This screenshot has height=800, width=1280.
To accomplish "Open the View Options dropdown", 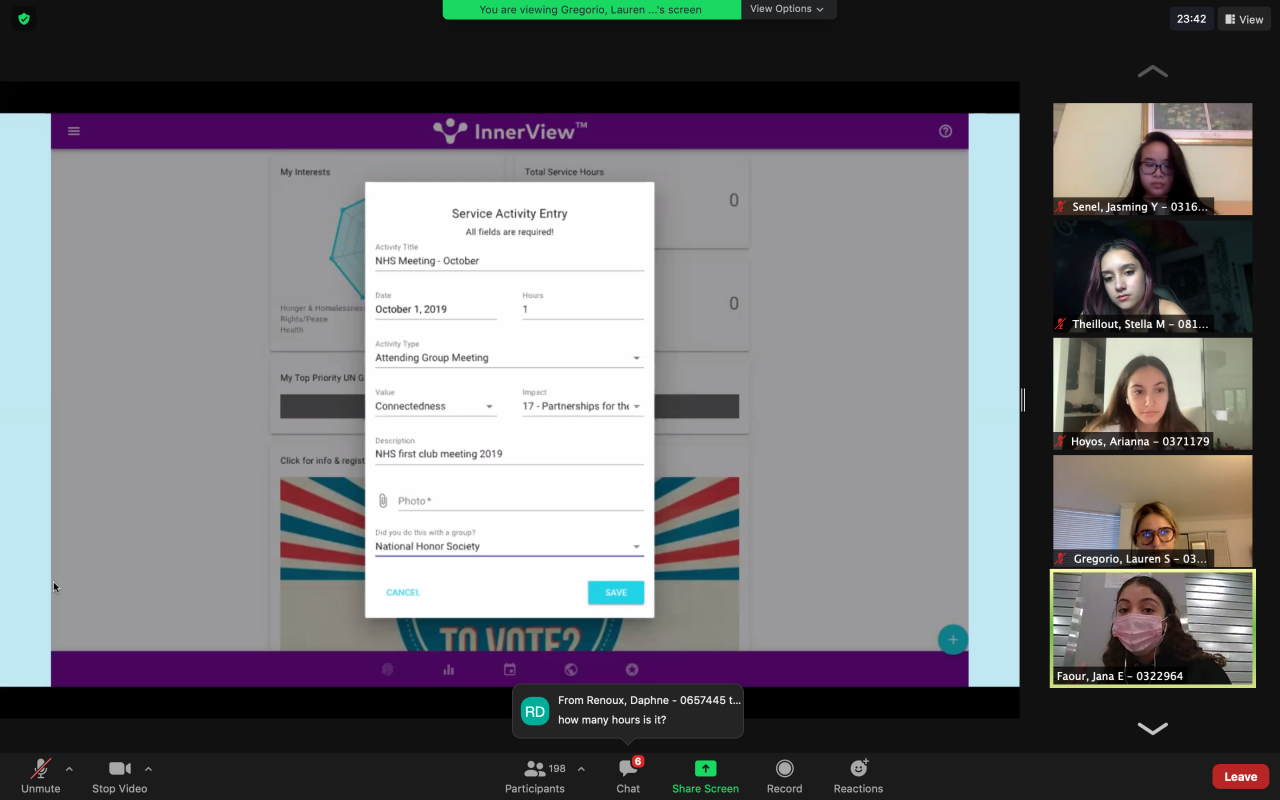I will (788, 9).
